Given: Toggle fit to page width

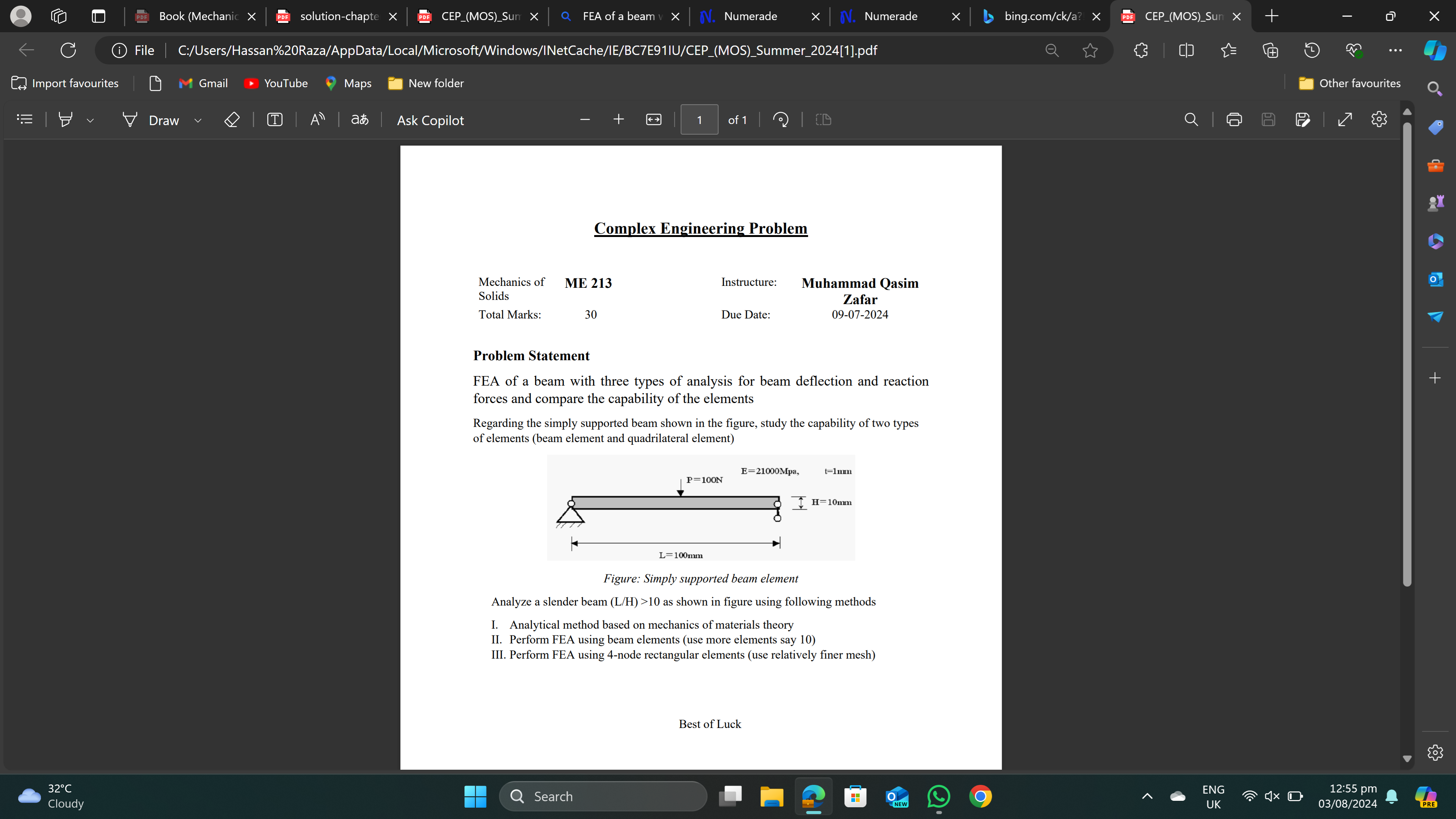Looking at the screenshot, I should pyautogui.click(x=654, y=119).
